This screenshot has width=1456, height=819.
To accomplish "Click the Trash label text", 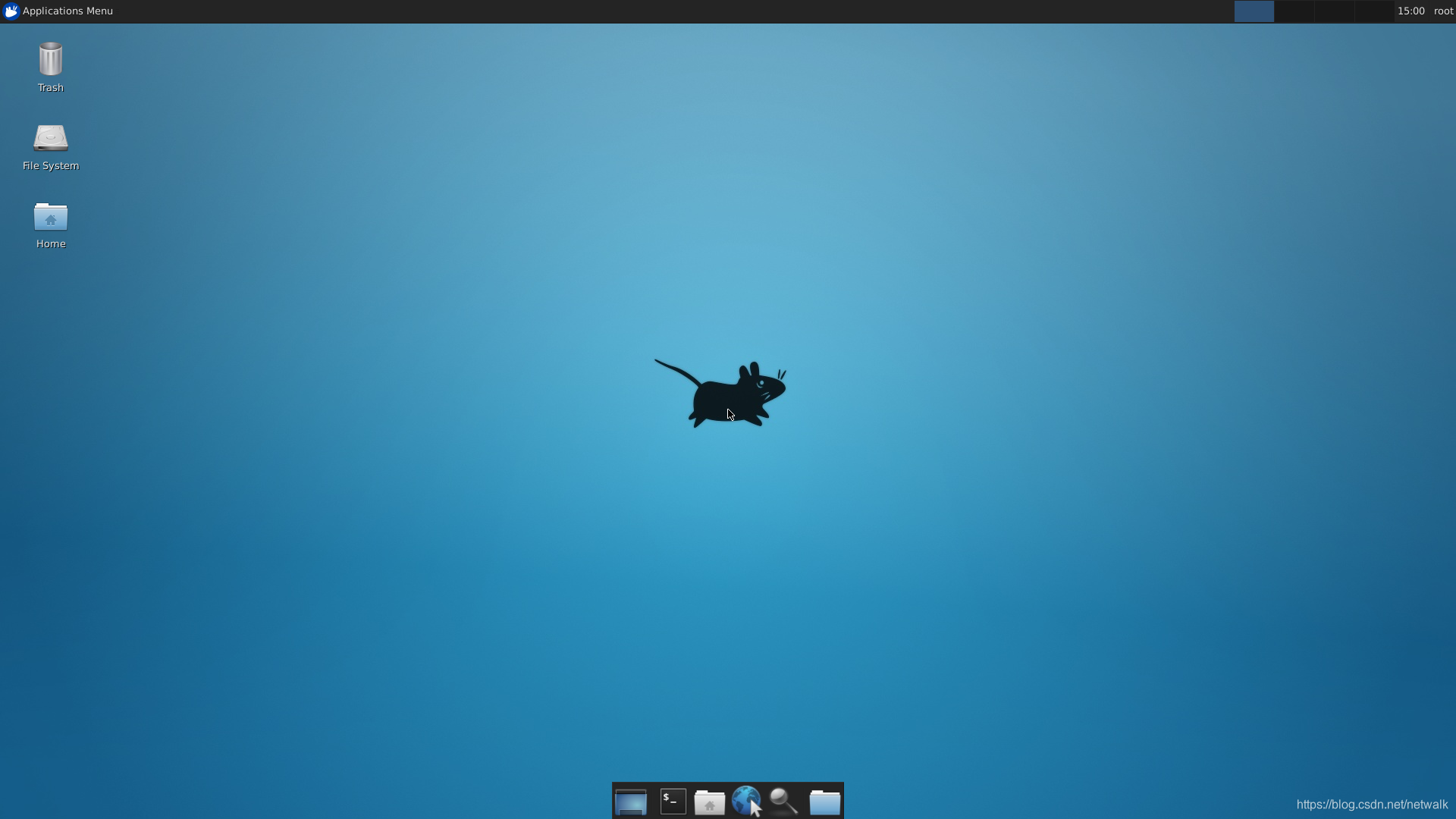I will [x=51, y=88].
